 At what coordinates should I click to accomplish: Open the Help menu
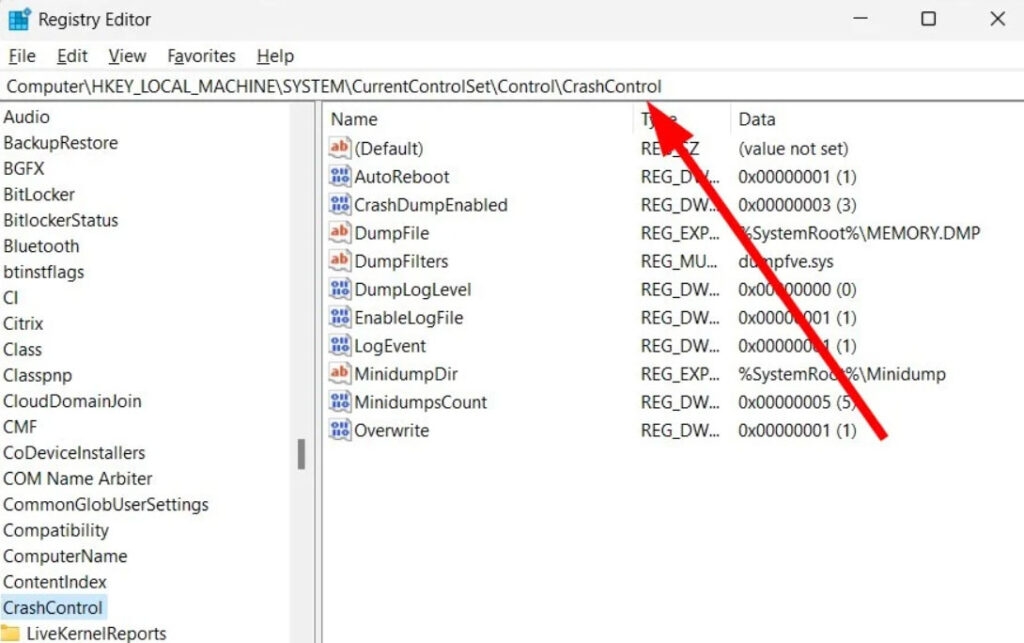pyautogui.click(x=275, y=56)
